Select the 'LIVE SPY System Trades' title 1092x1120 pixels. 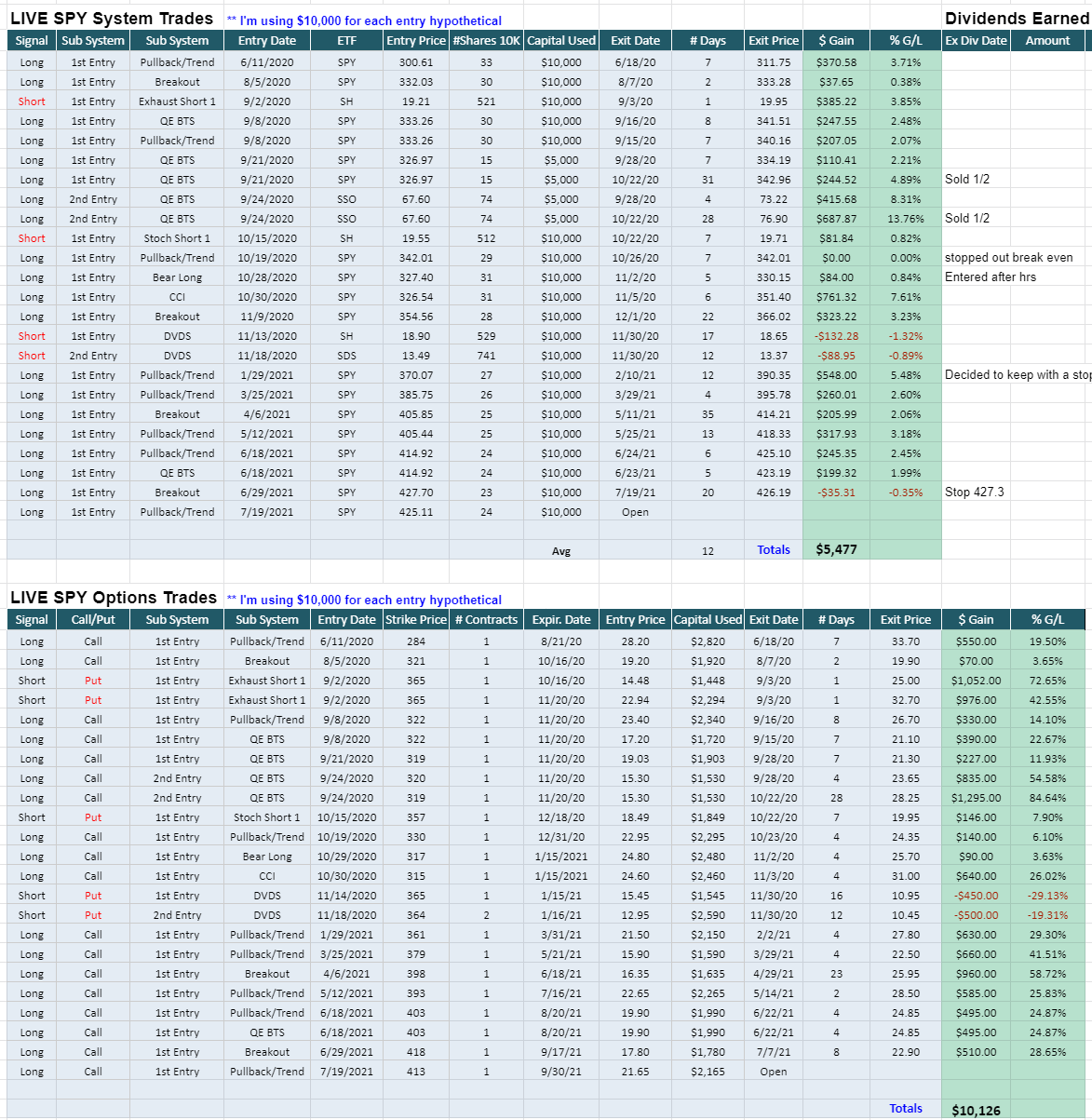(112, 19)
